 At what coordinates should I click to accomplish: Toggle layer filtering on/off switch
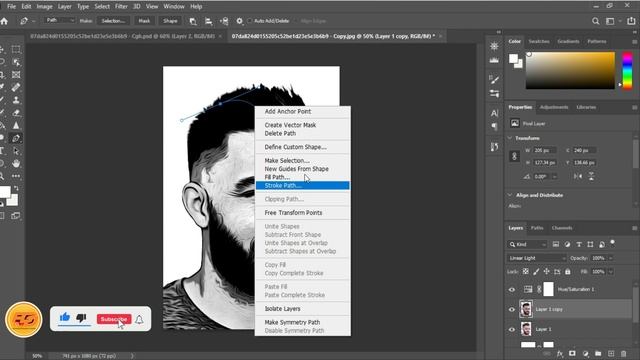(612, 243)
